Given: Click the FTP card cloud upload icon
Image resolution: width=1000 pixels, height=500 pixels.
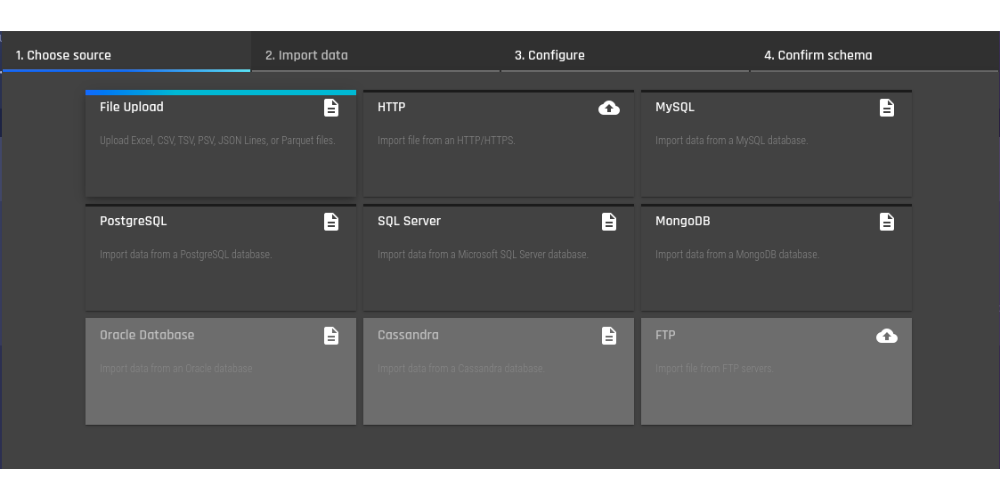Looking at the screenshot, I should pos(886,335).
